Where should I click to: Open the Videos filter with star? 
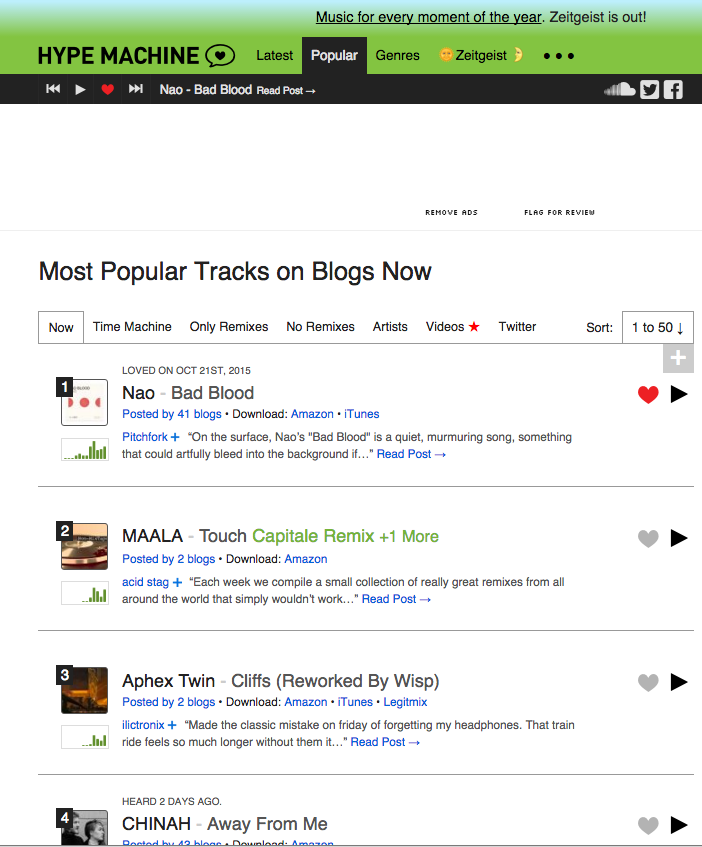coord(453,327)
